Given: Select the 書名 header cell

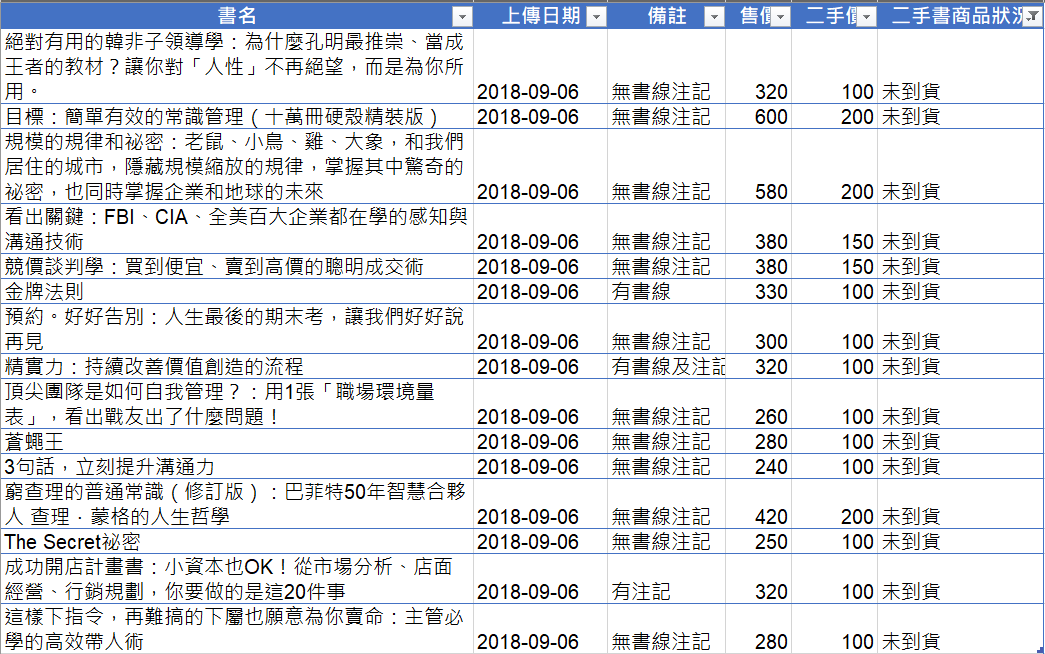Looking at the screenshot, I should pyautogui.click(x=237, y=16).
